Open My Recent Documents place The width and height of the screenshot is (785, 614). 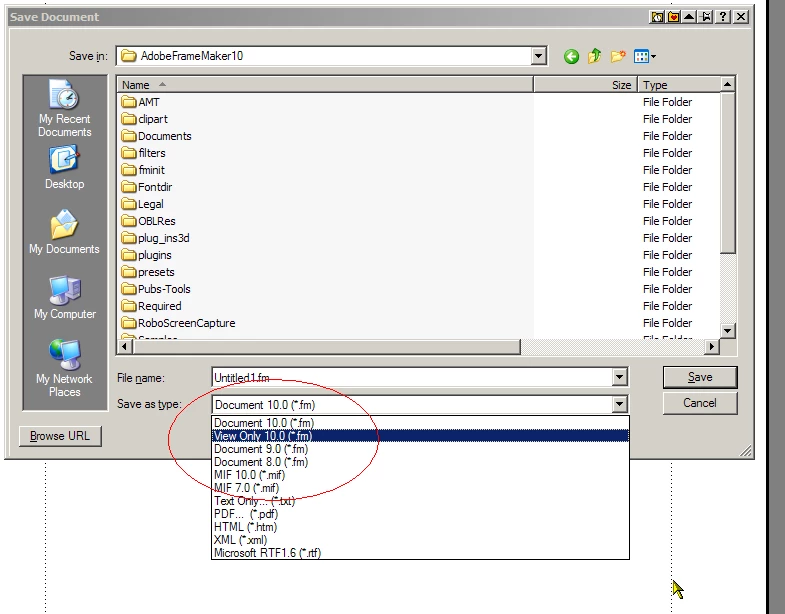65,109
